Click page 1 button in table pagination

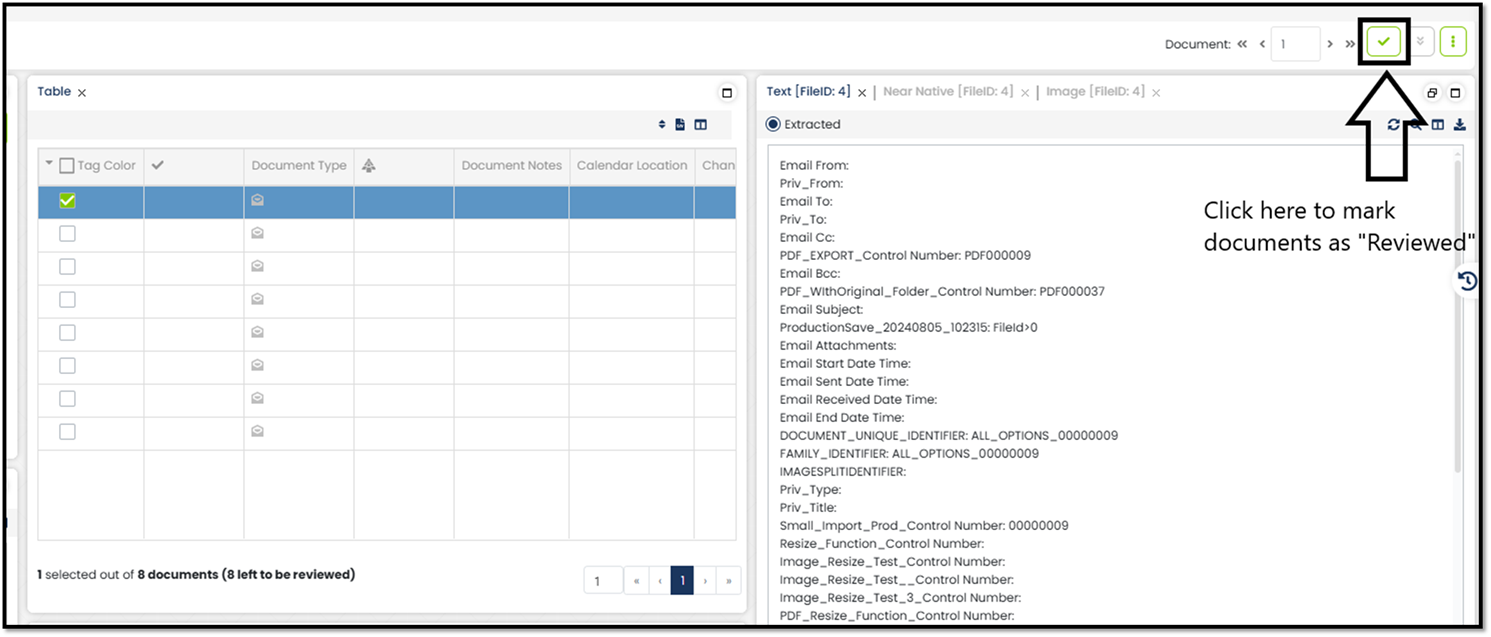682,581
